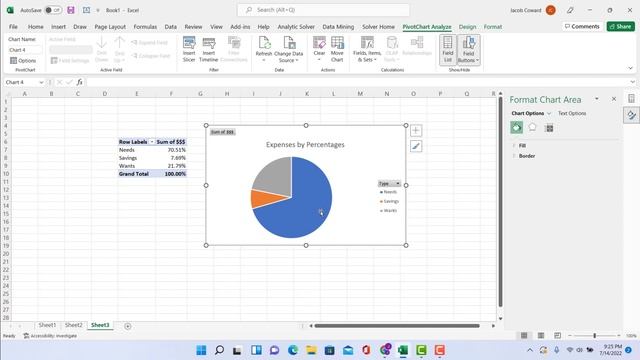Viewport: 640px width, 360px height.
Task: Open the Formulas tab
Action: tap(145, 27)
